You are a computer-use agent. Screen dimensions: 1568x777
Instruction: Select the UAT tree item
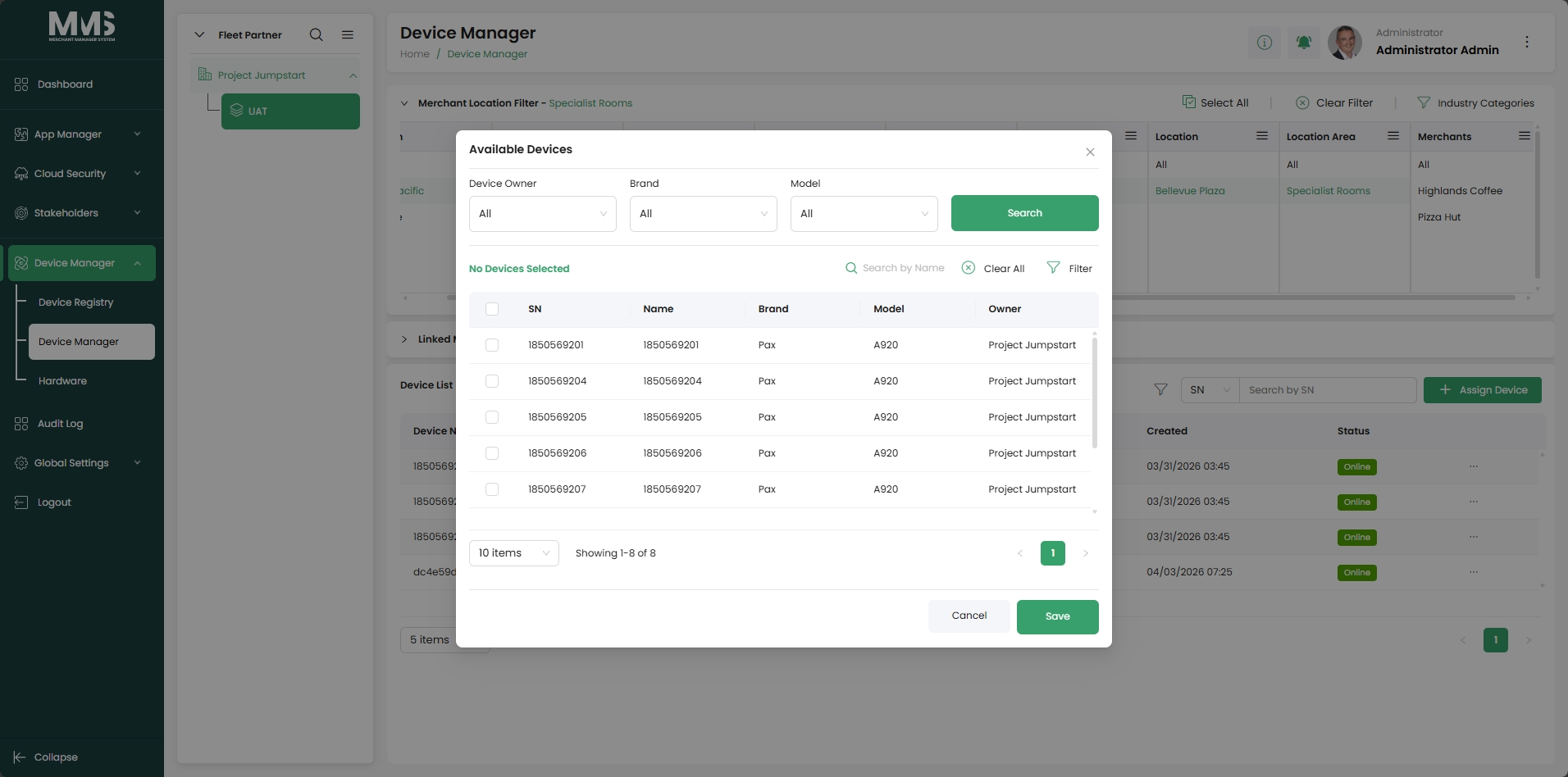point(290,111)
